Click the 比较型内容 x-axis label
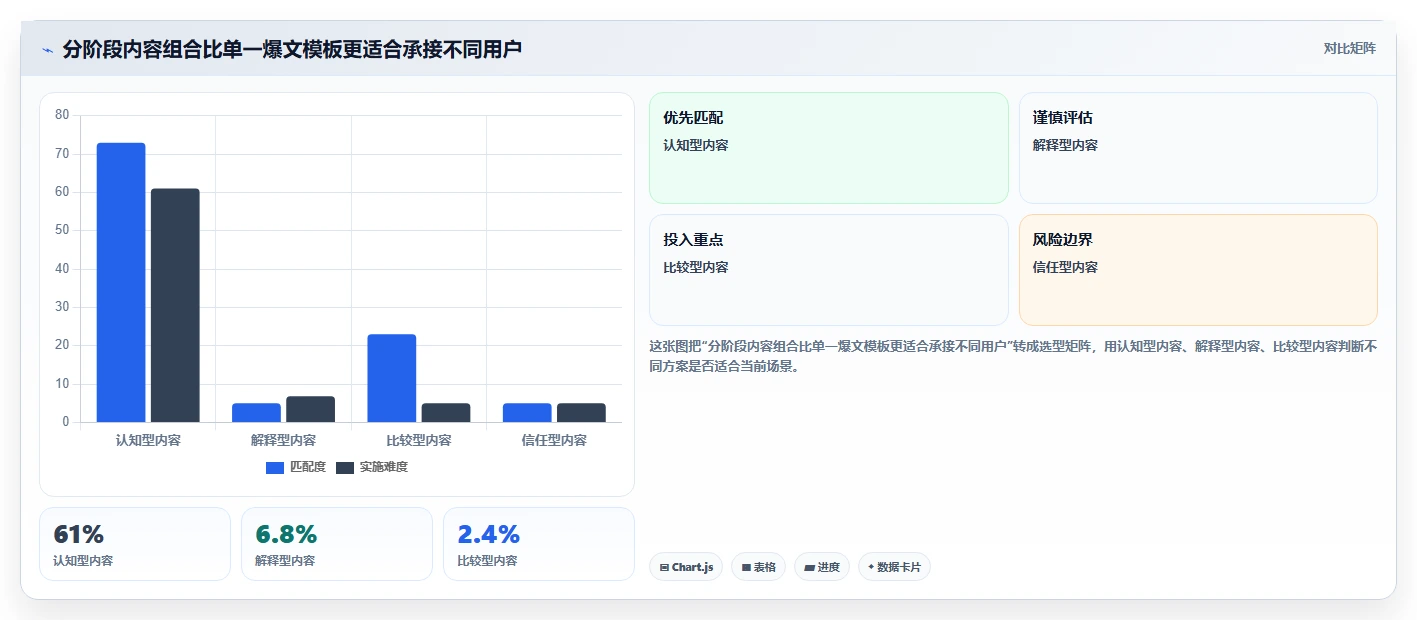The width and height of the screenshot is (1417, 620). coord(419,440)
